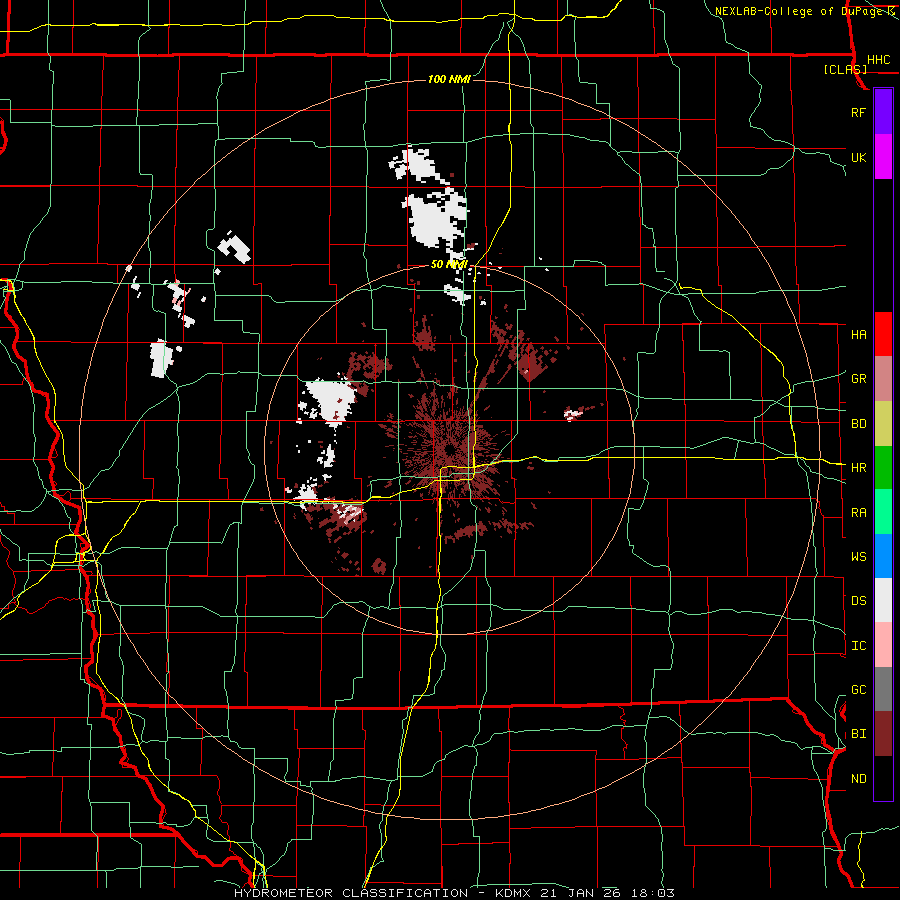
Task: Click the 'UK' legend label
Action: [x=858, y=157]
